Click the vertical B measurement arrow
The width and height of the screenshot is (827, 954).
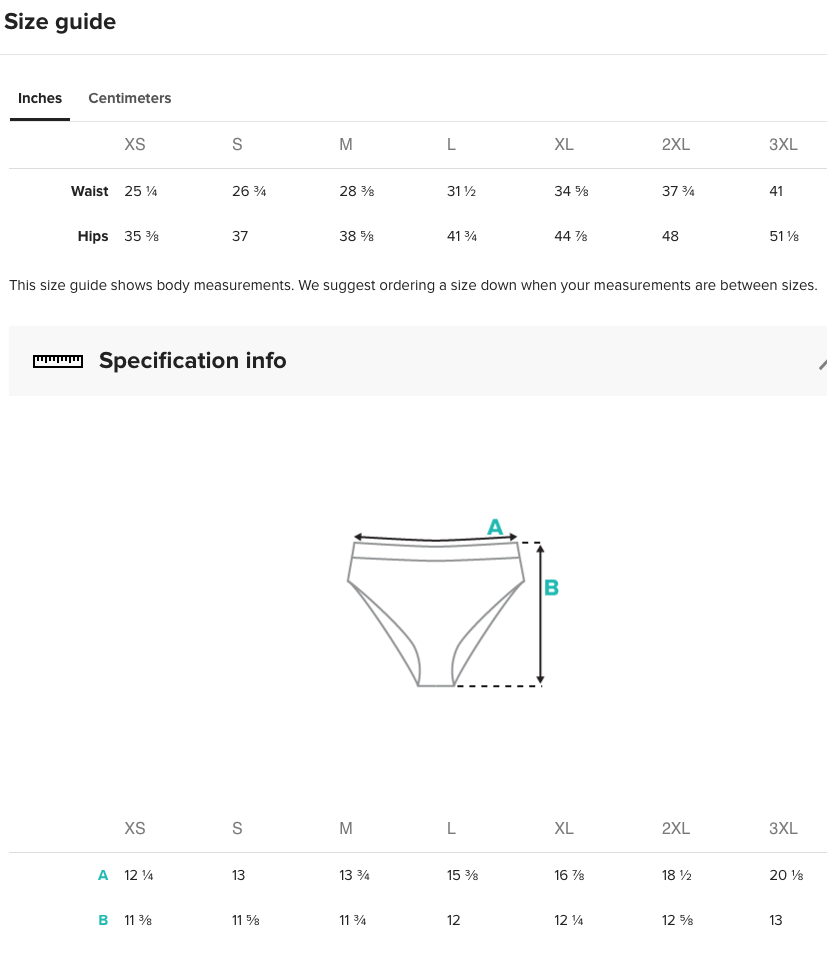click(x=540, y=615)
